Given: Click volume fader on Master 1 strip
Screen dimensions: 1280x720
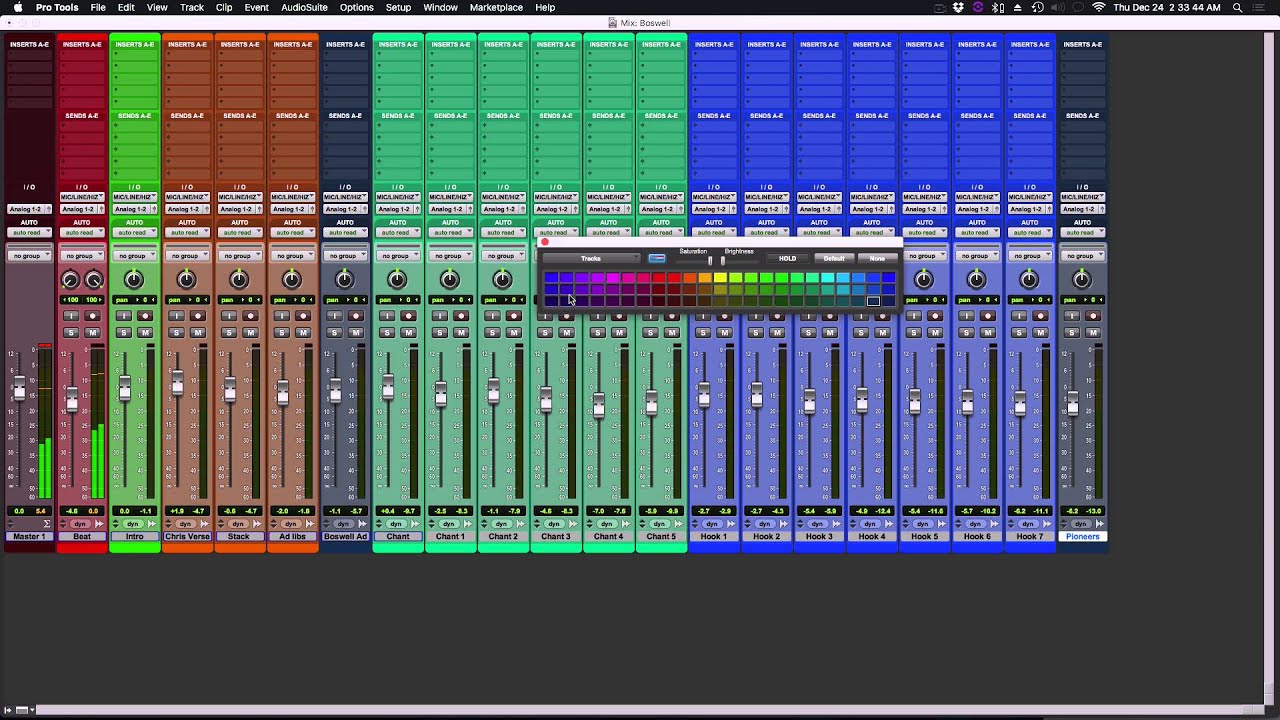Looking at the screenshot, I should (x=19, y=390).
